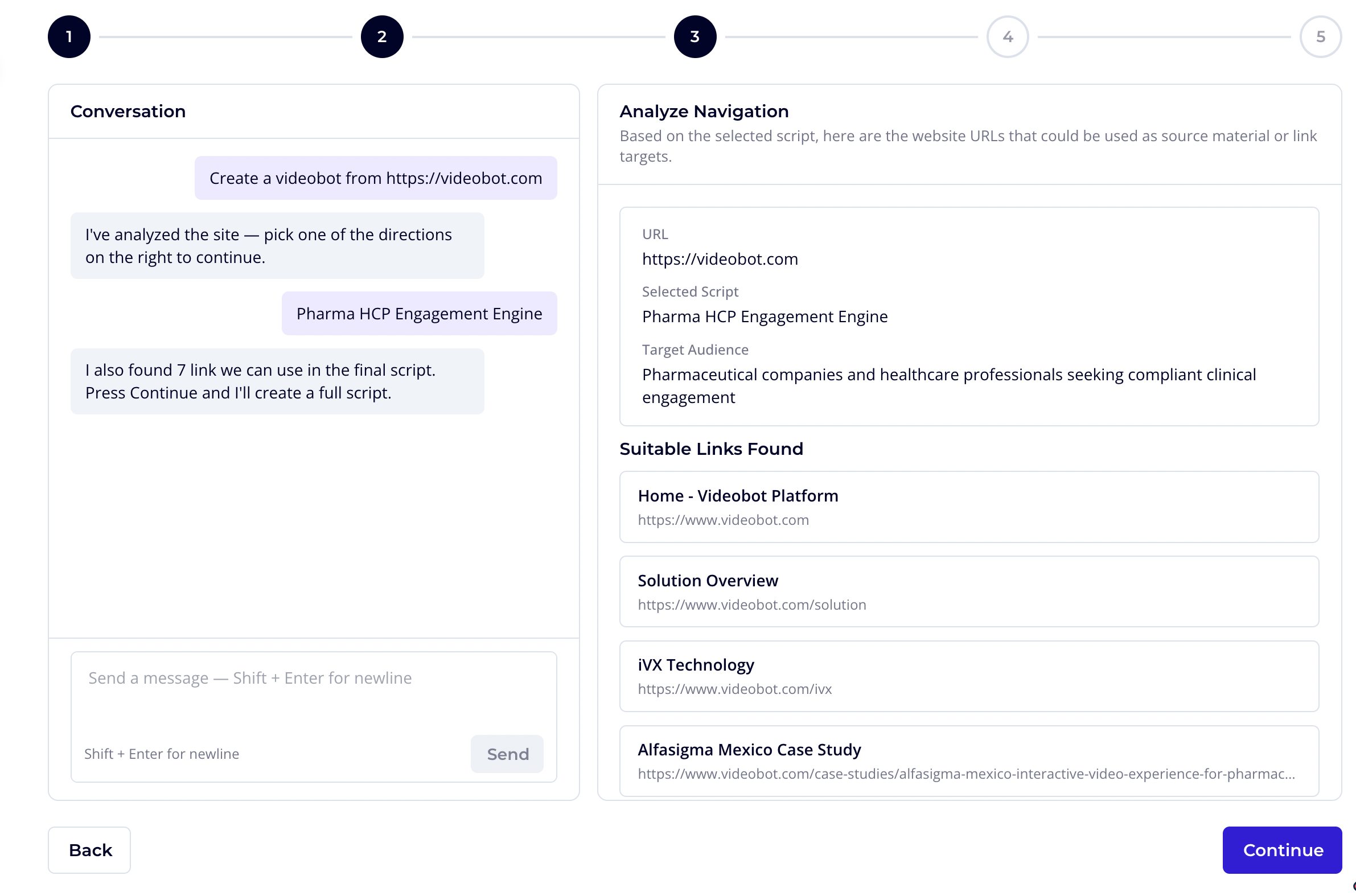1356x896 pixels.
Task: Select the 'I also found 7 link' reply bubble
Action: (x=277, y=381)
